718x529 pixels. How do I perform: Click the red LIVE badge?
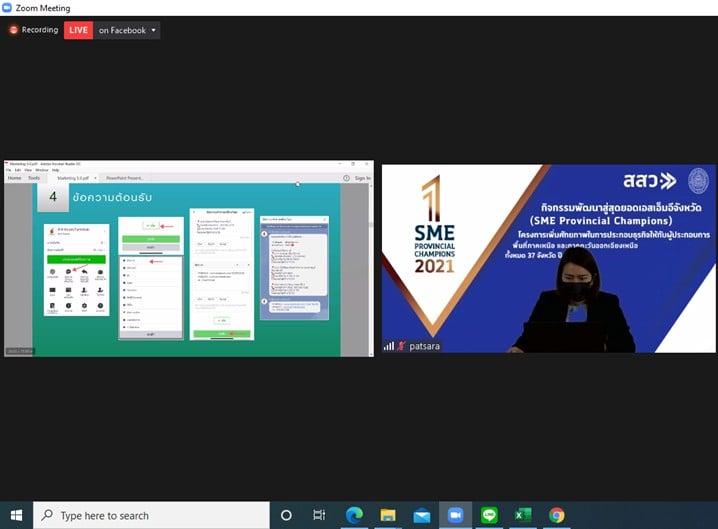[x=78, y=30]
